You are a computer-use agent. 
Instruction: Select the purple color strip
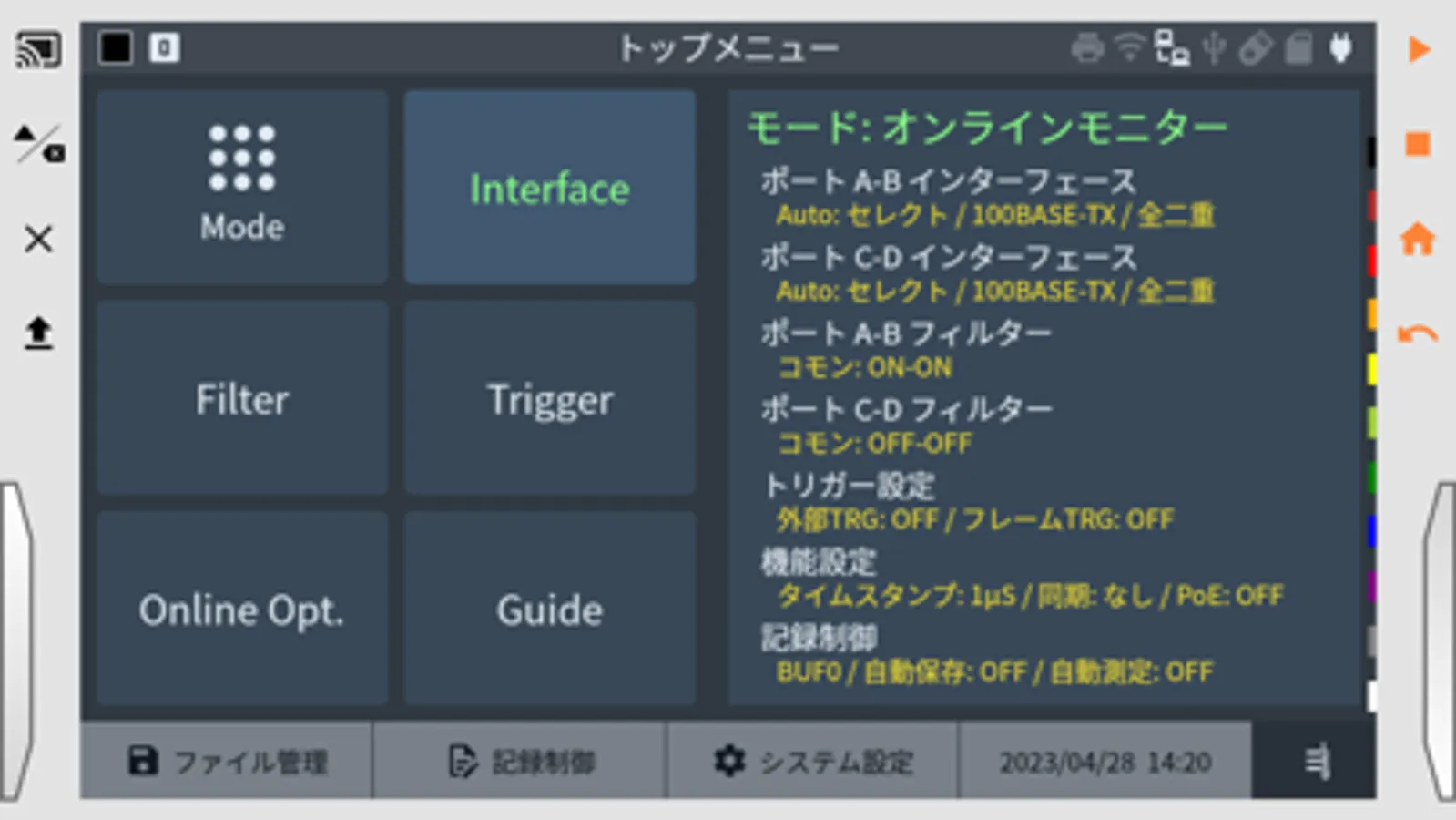tap(1371, 585)
